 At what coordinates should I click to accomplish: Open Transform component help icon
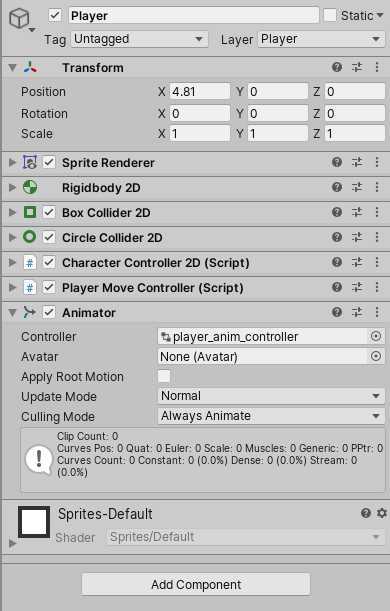(337, 67)
